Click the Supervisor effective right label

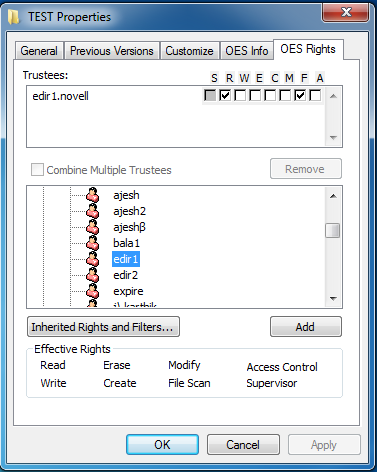271,383
